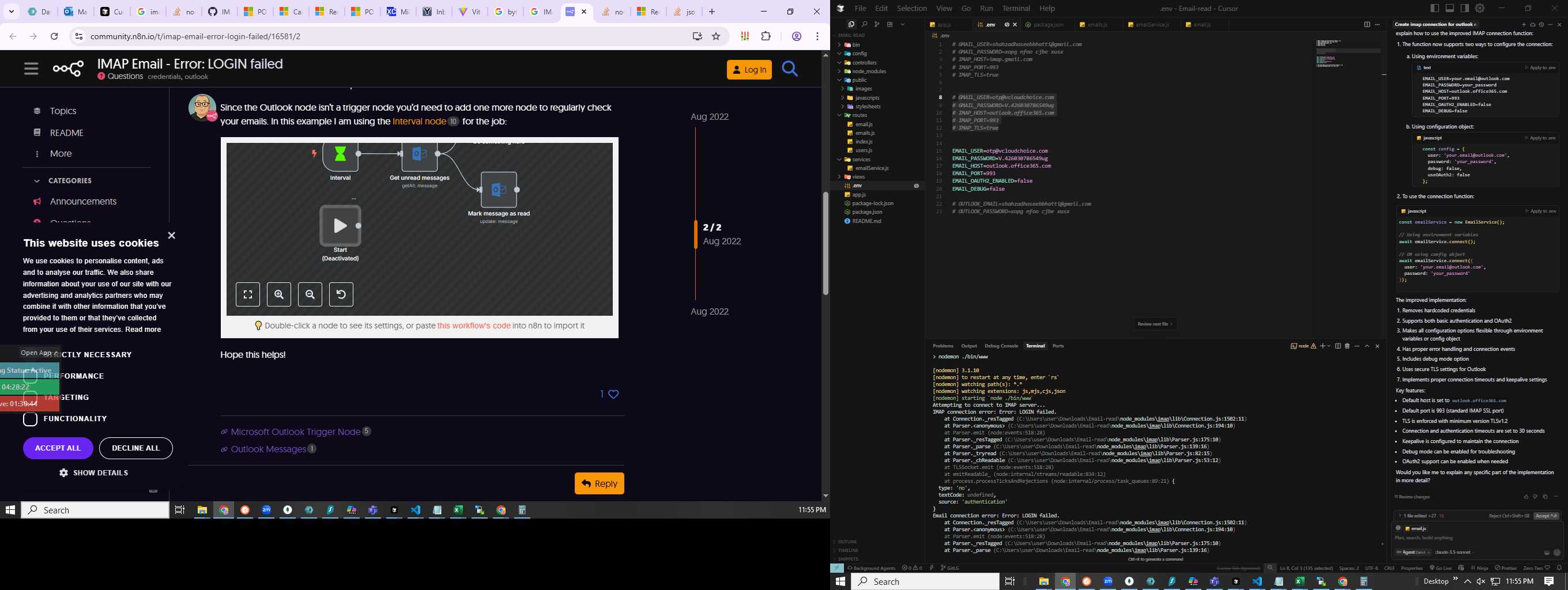Open the Terminal menu in the Cursor menu bar

tap(1016, 8)
